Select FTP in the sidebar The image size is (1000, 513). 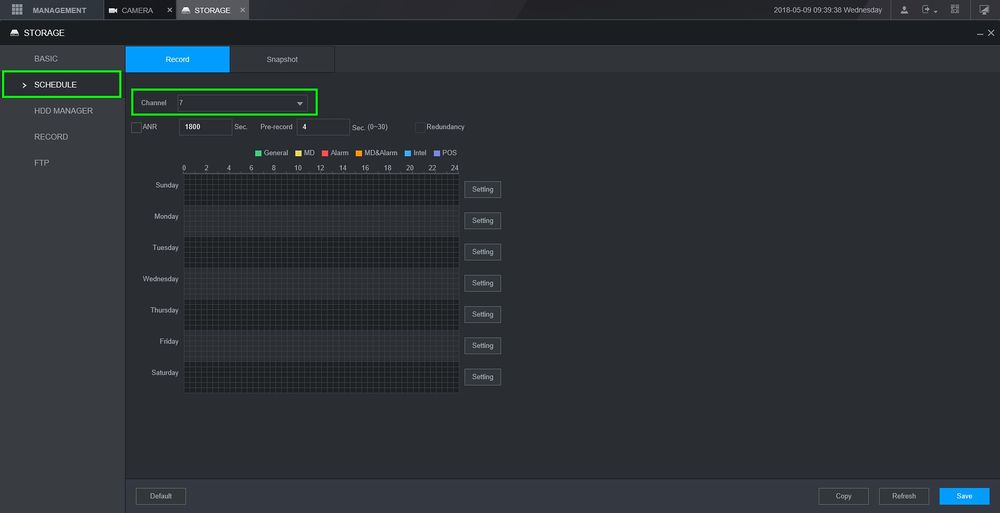[42, 163]
